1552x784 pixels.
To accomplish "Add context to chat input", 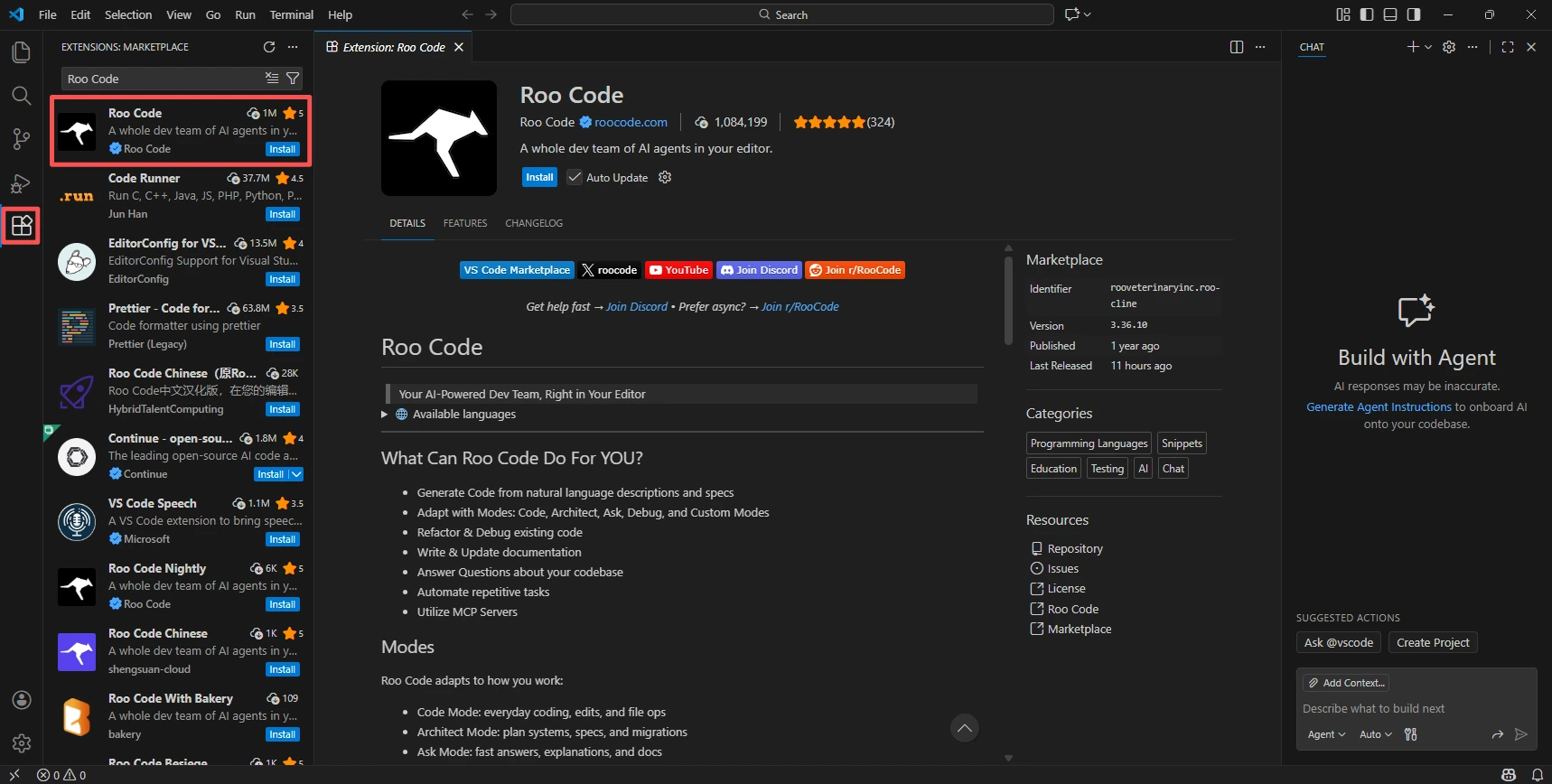I will pos(1346,683).
